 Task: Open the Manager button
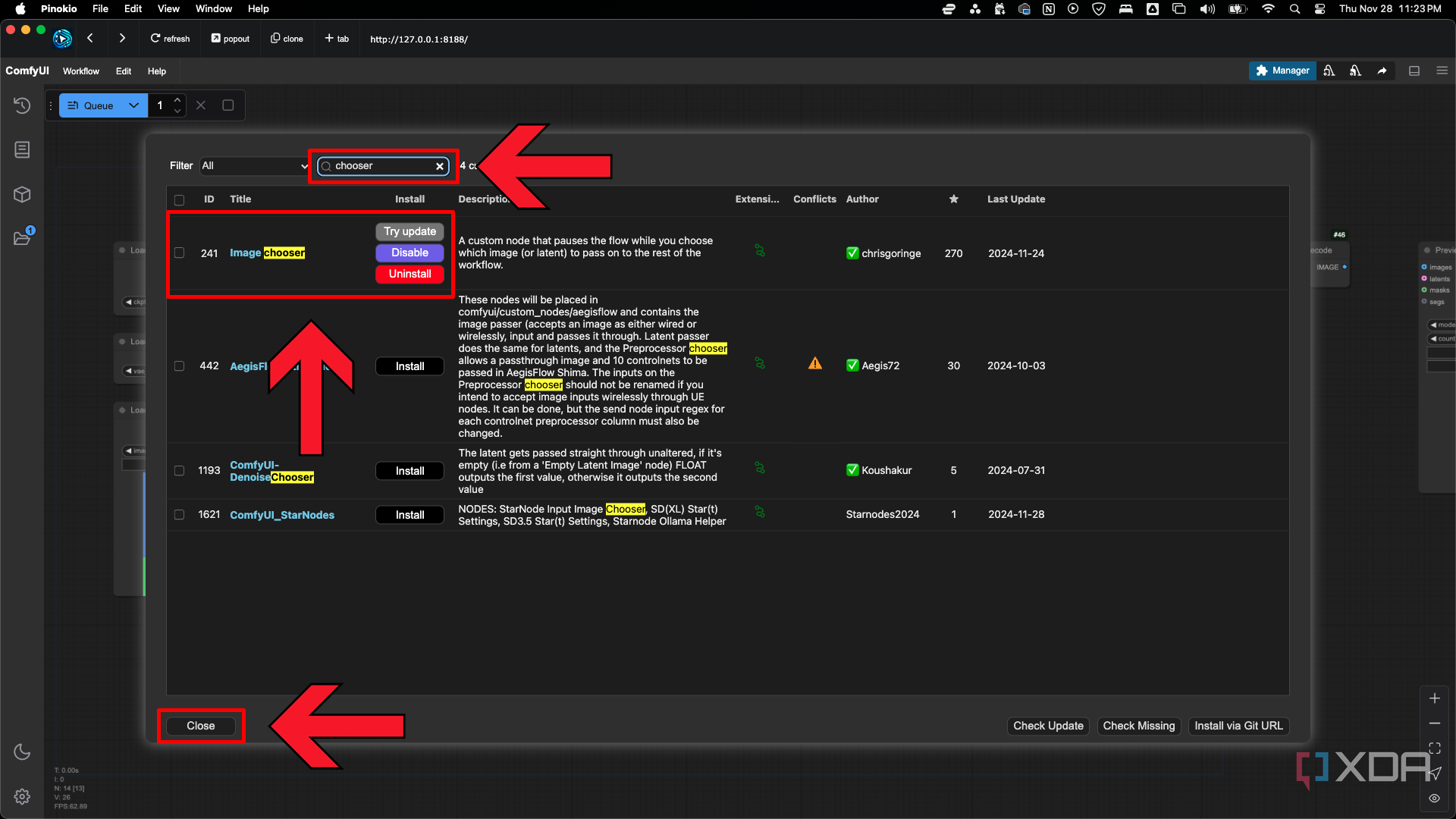[1282, 71]
